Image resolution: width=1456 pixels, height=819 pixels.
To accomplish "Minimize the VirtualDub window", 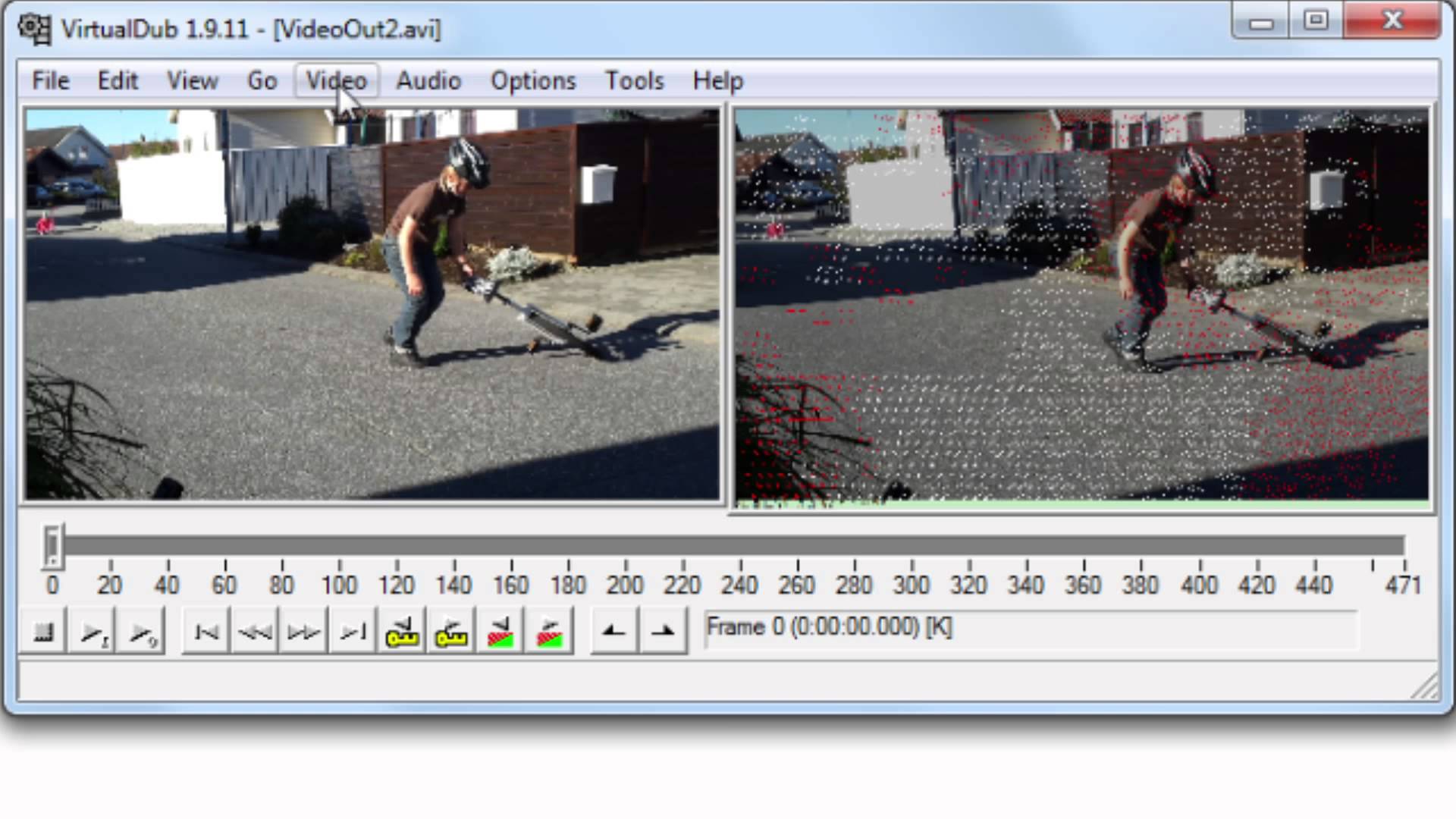I will (1261, 21).
